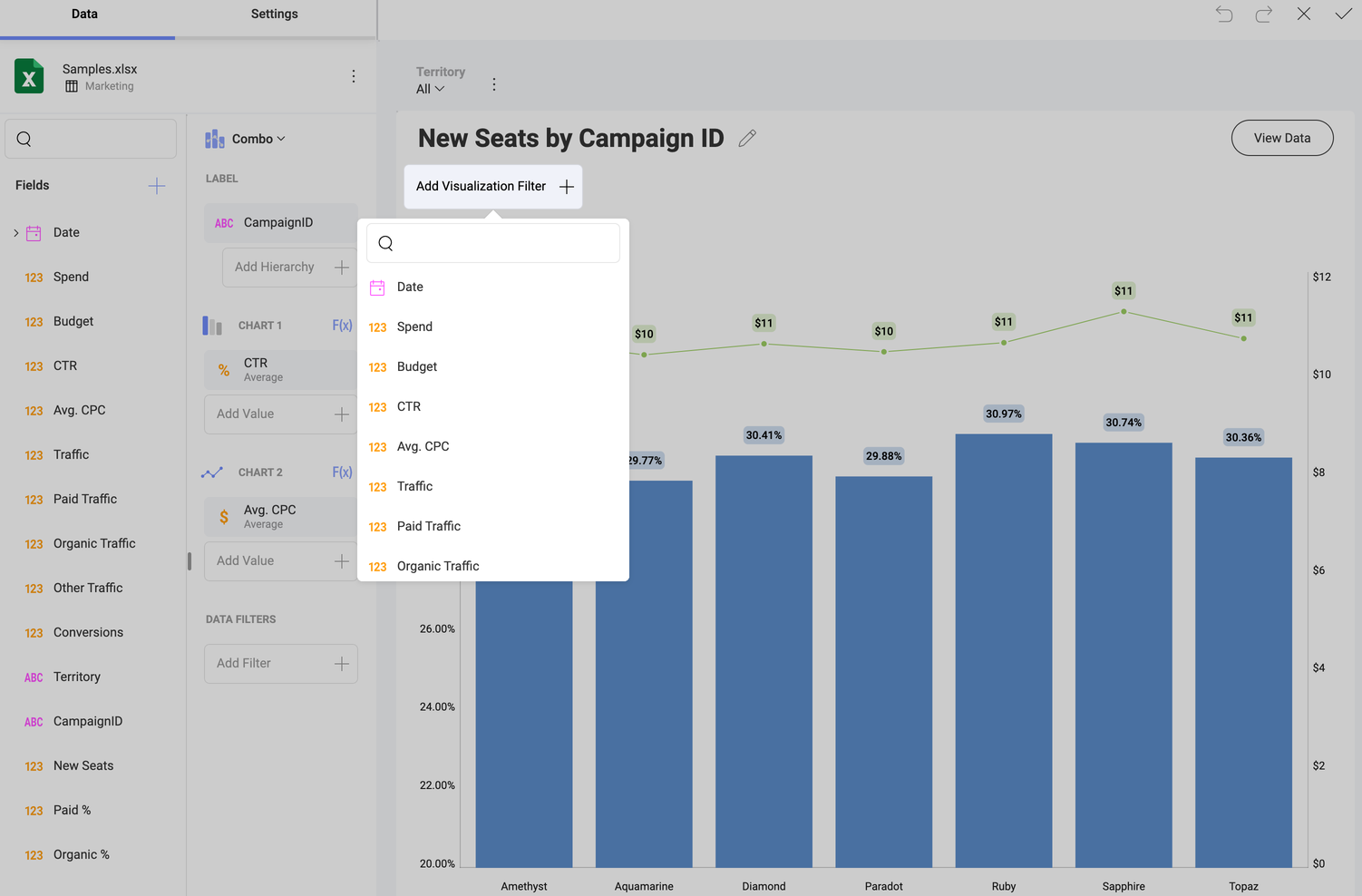Screen dimensions: 1362x896
Task: Click the Add Filter button
Action: click(280, 663)
